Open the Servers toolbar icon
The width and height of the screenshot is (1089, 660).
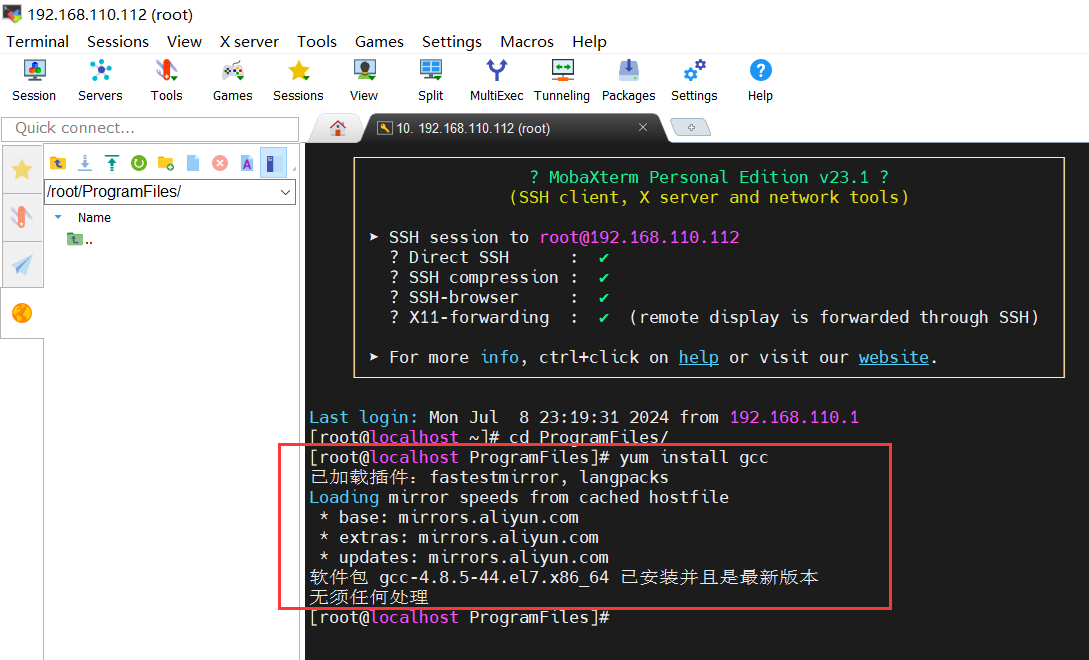coord(100,81)
